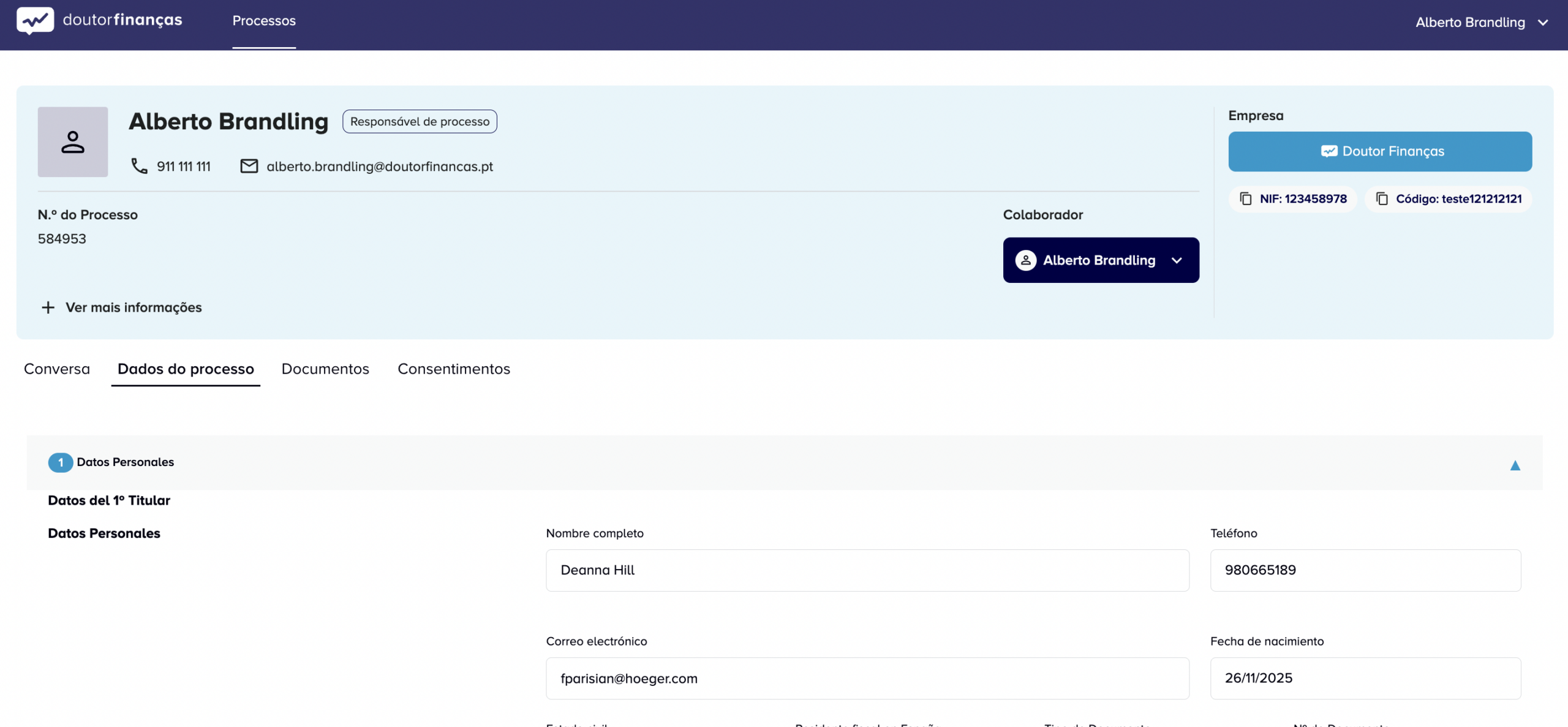Click the phone icon beside 911 111 111
Screen dimensions: 1568x727
coord(138,165)
